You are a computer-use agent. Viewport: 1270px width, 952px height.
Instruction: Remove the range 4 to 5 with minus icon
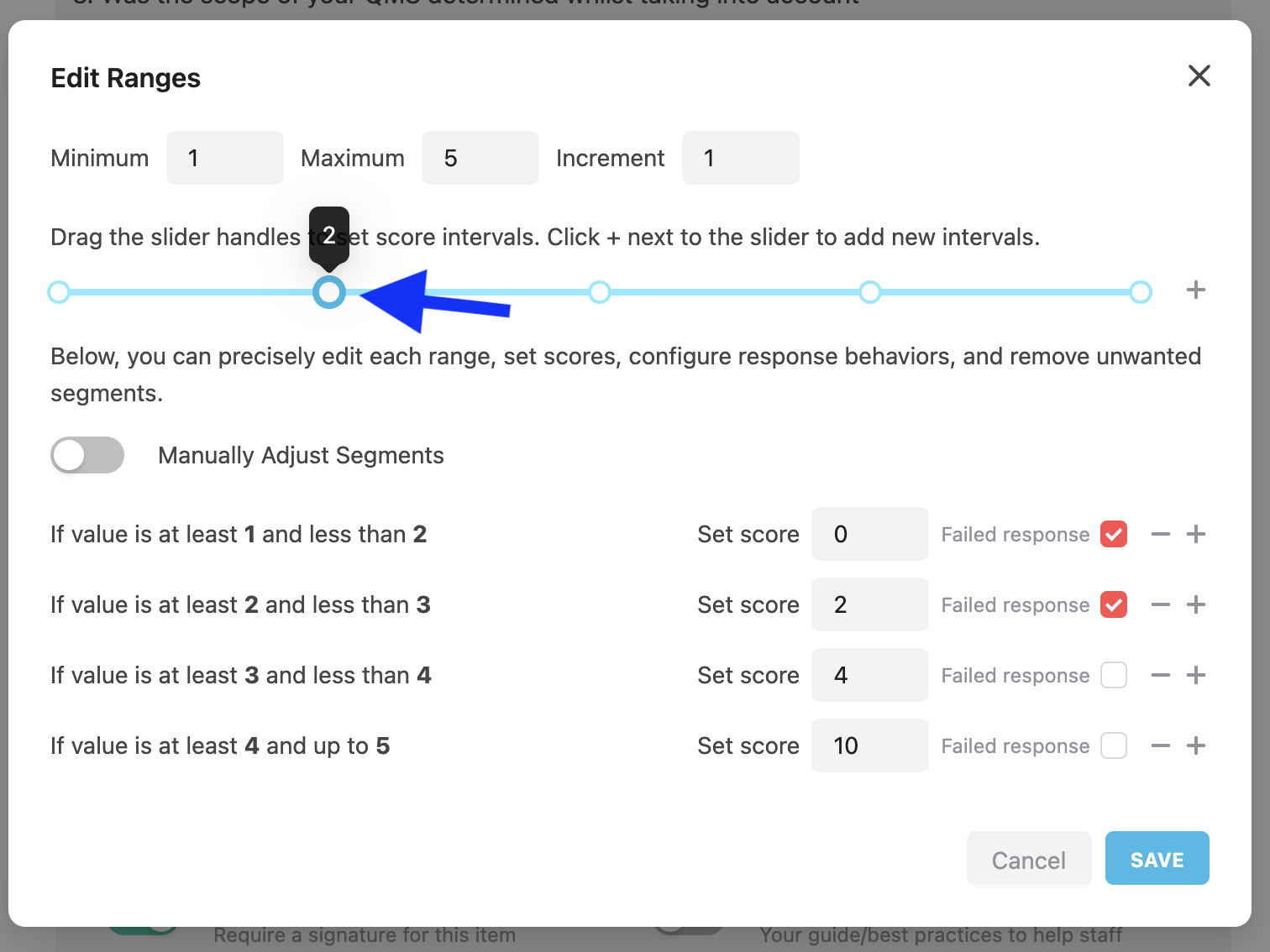1161,746
